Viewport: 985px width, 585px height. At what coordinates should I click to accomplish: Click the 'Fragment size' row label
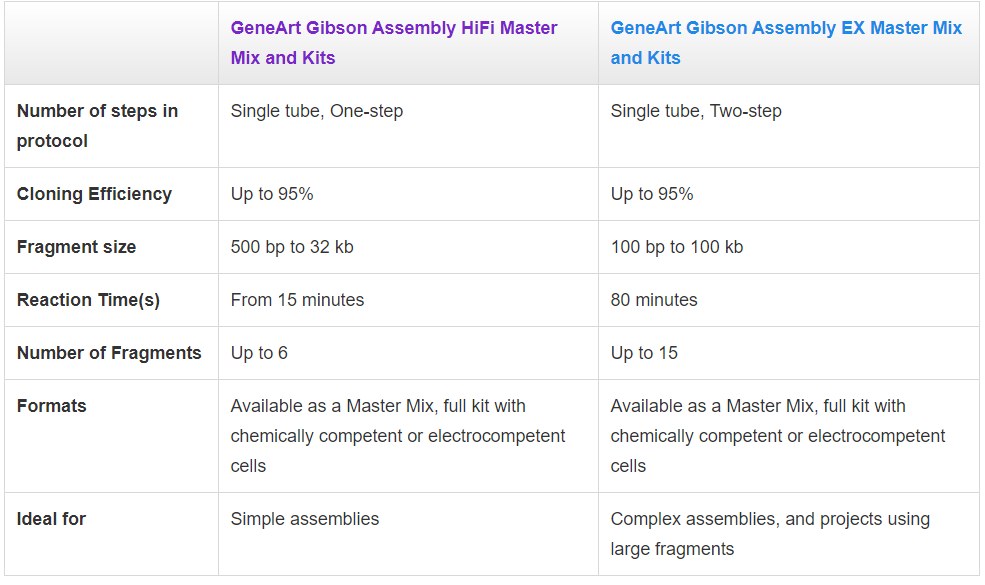coord(76,247)
